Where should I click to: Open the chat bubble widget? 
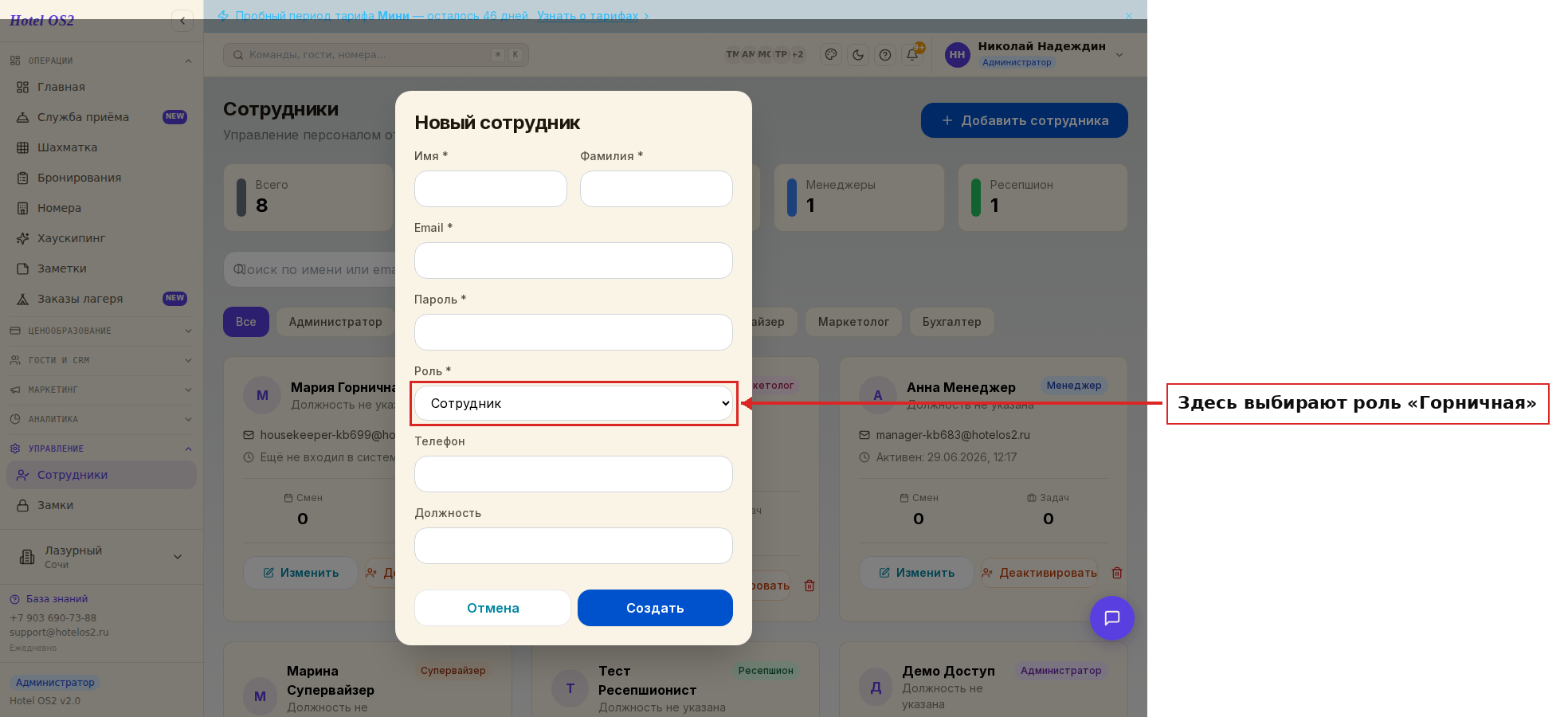point(1111,618)
